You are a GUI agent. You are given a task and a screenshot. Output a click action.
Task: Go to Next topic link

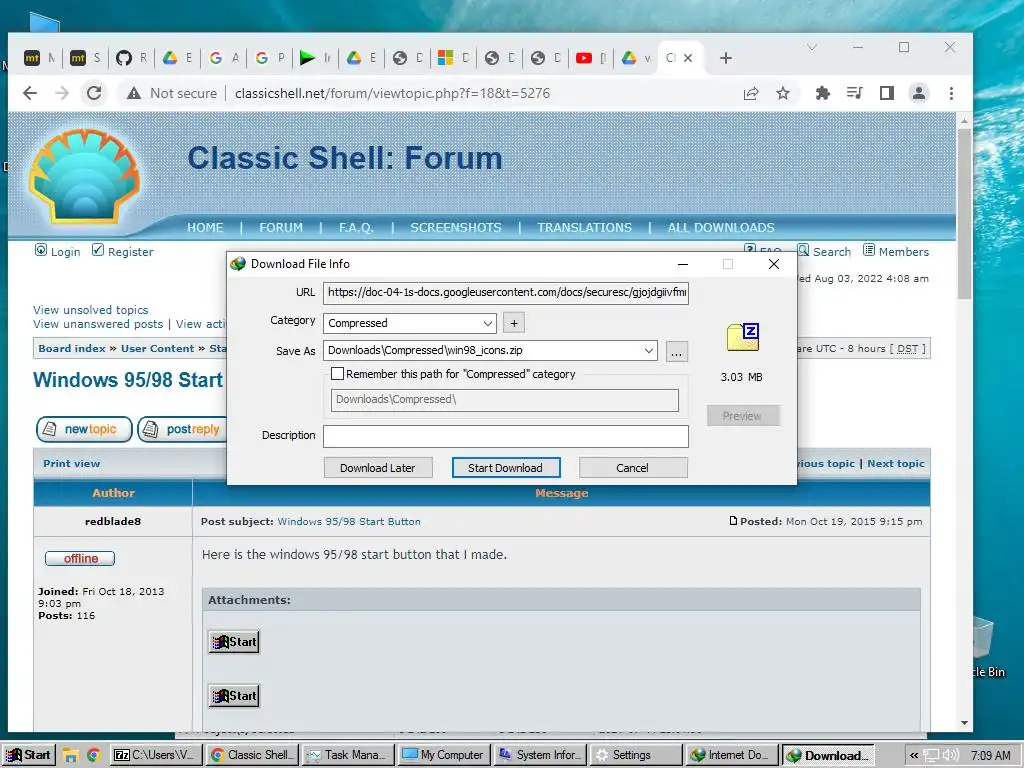tap(895, 463)
